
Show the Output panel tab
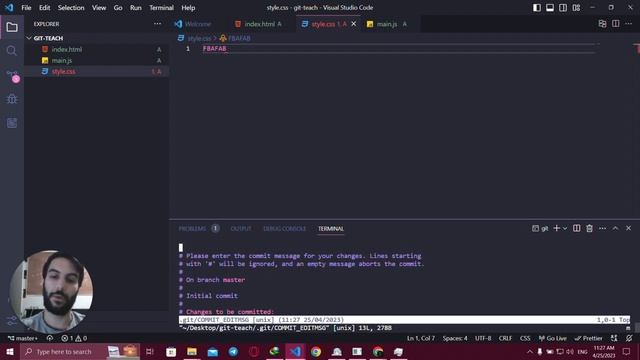(241, 229)
